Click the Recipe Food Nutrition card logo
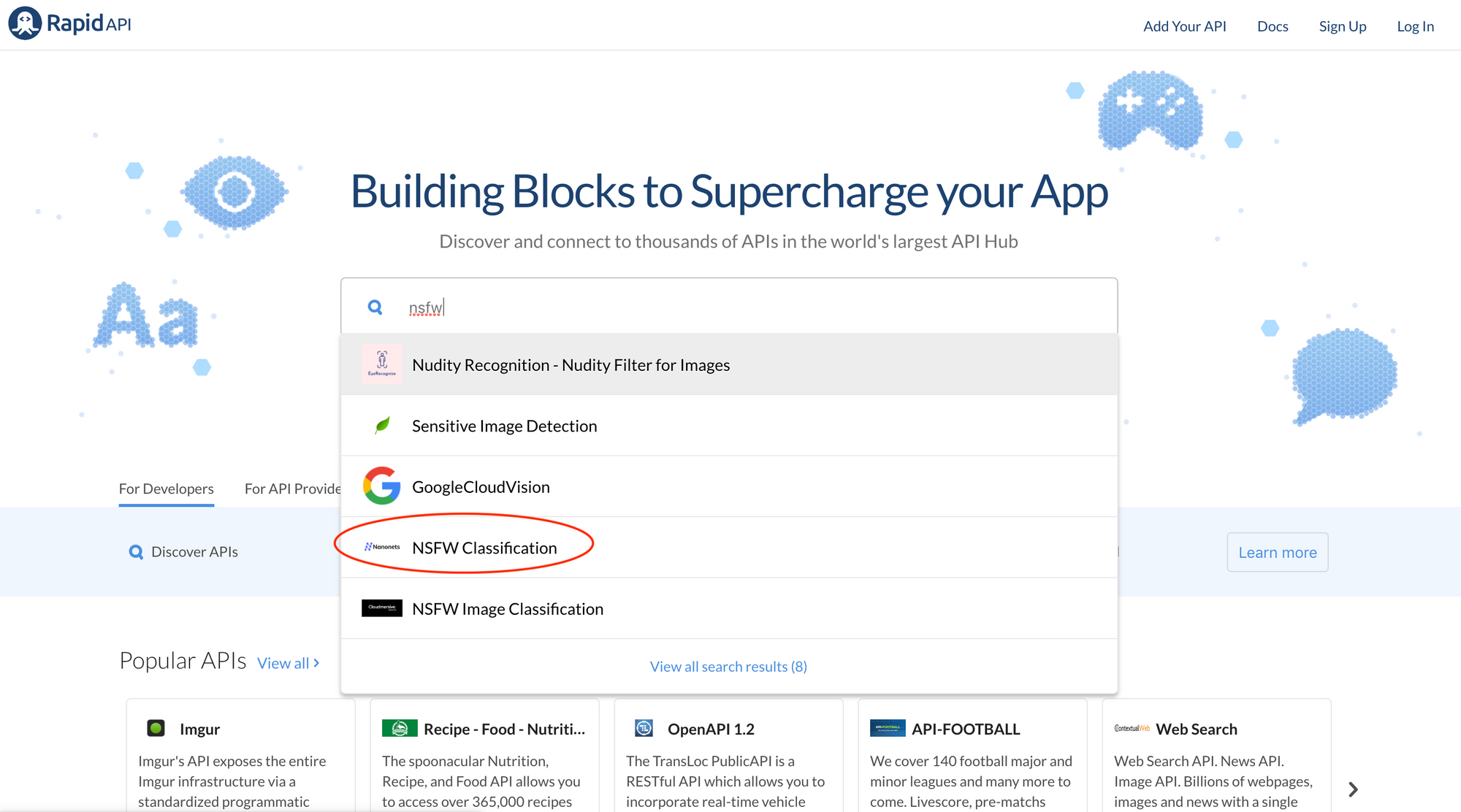Image resolution: width=1461 pixels, height=812 pixels. tap(400, 728)
